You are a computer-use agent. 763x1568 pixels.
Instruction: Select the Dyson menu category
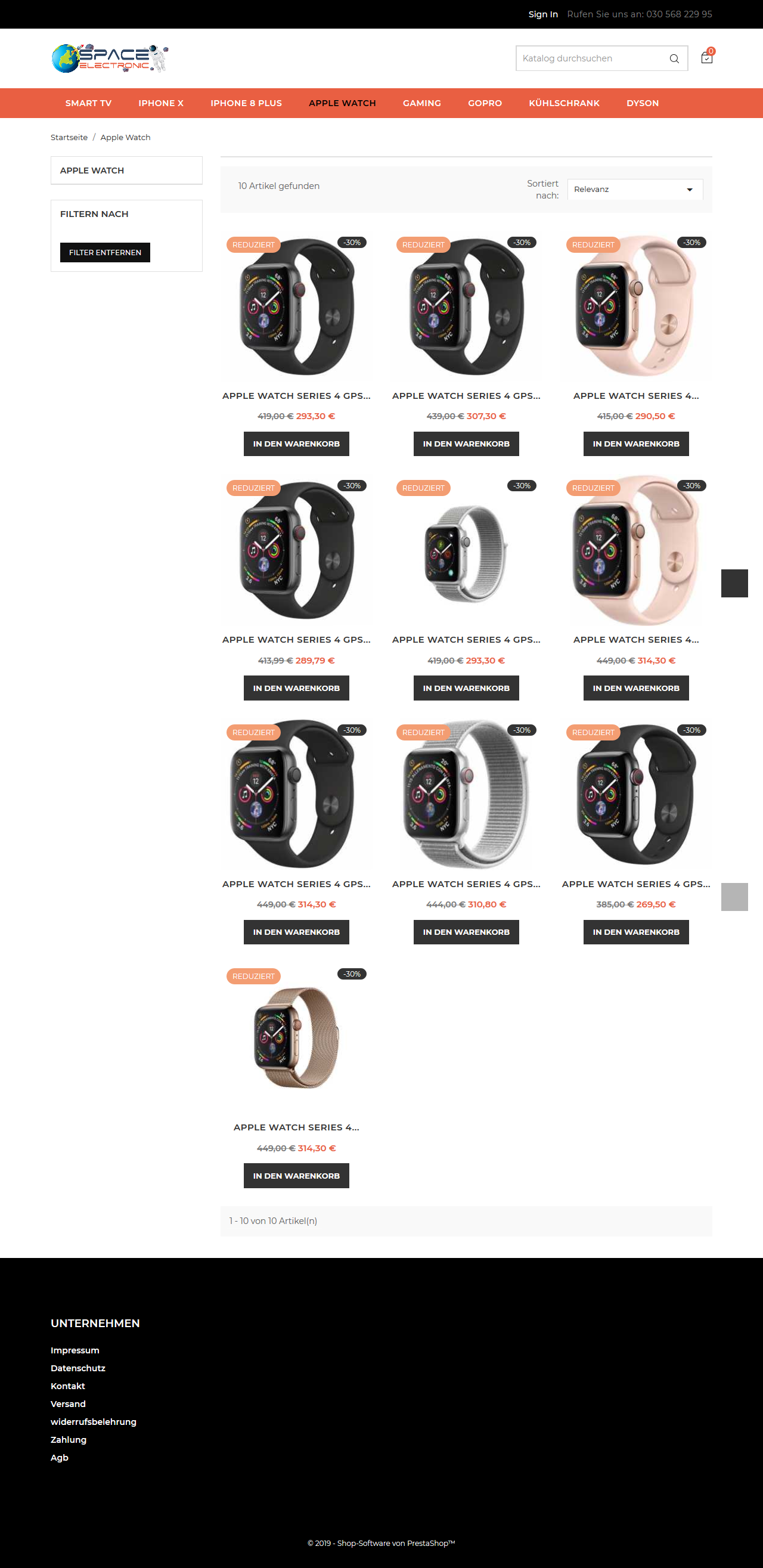click(643, 103)
